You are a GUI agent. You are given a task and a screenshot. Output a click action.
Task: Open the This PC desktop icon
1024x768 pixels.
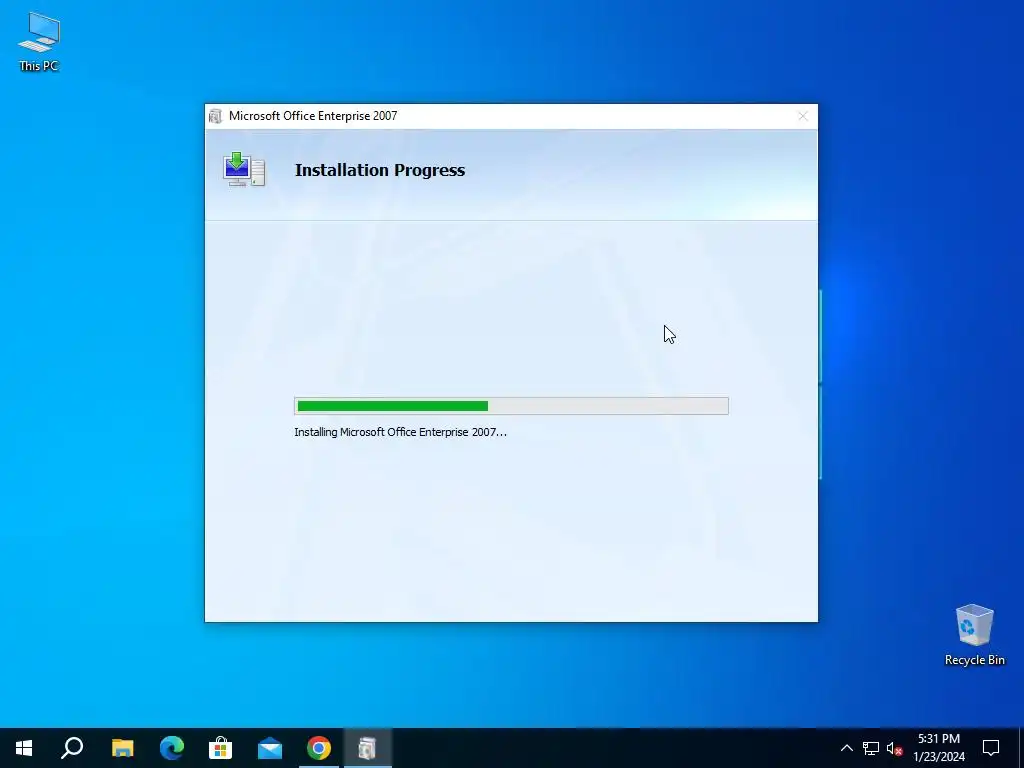[39, 40]
